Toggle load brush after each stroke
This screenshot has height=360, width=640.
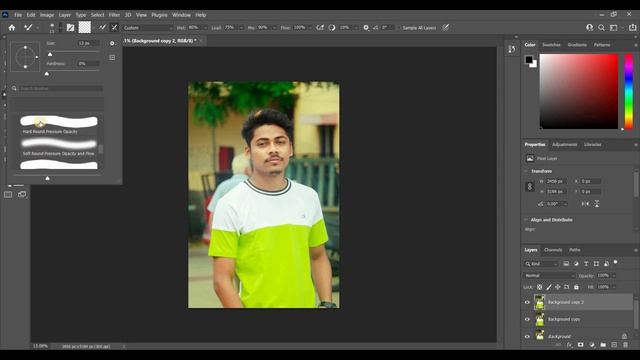coord(102,28)
